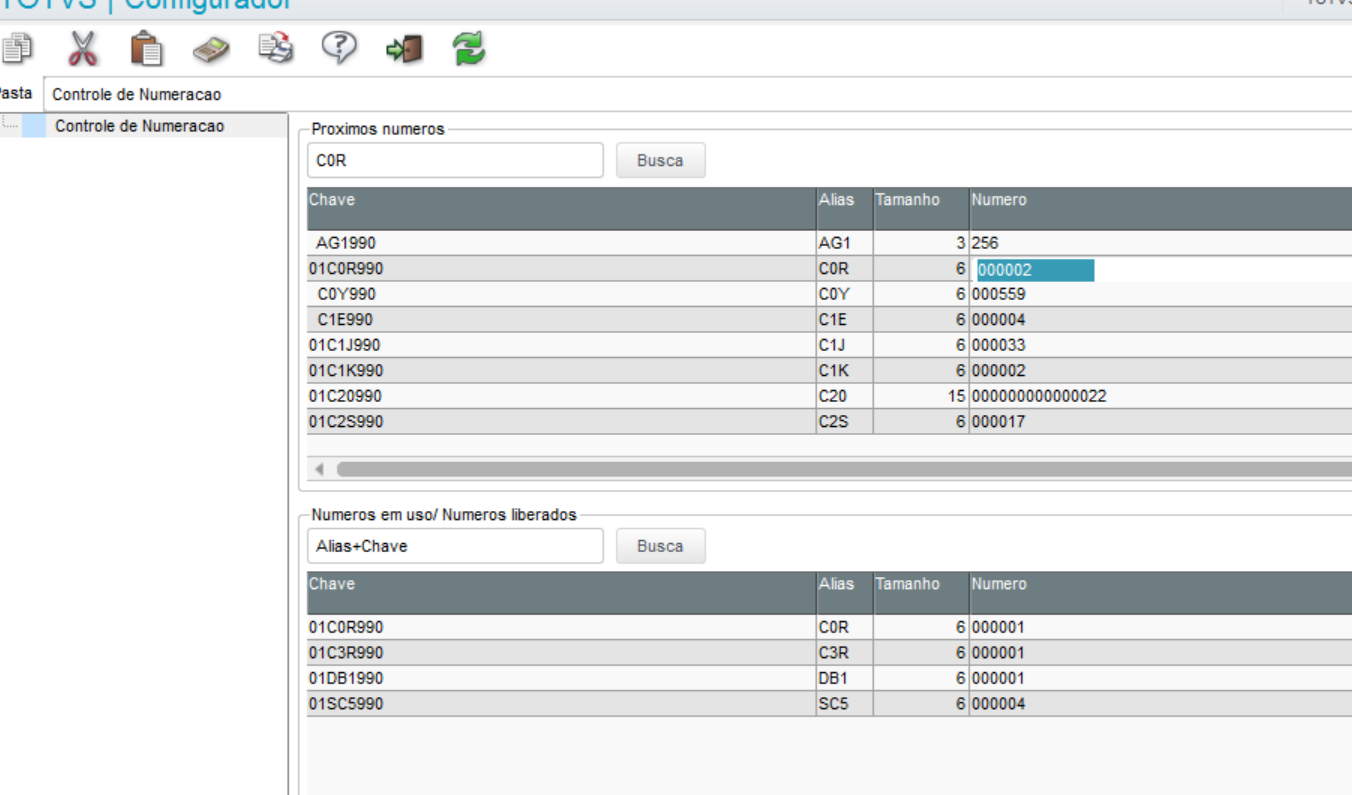Select the 01DB1990 row
This screenshot has width=1352, height=795.
829,678
